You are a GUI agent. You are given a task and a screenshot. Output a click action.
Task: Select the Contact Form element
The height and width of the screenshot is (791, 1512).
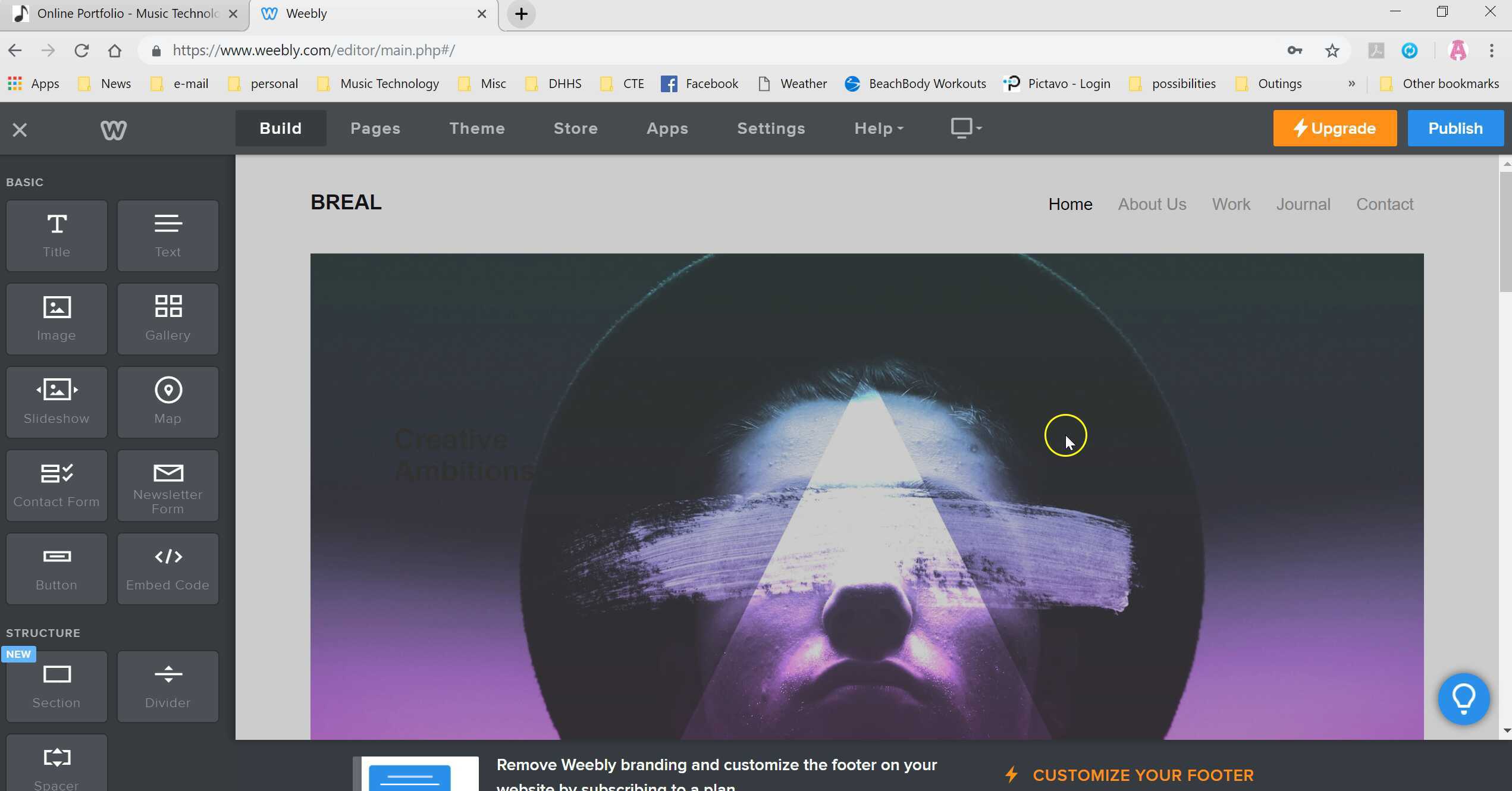coord(57,485)
